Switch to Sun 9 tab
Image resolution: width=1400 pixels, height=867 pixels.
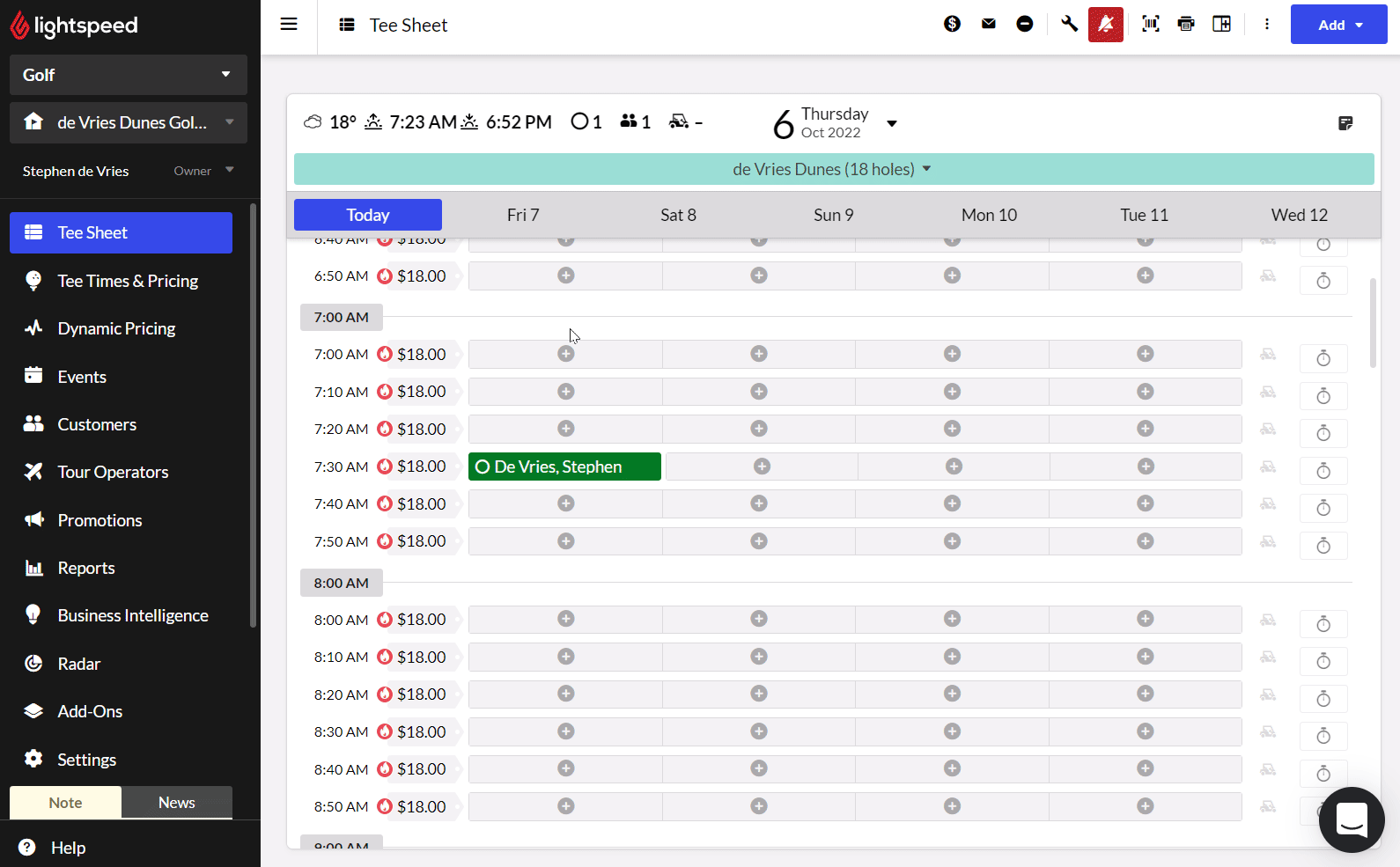pos(834,215)
